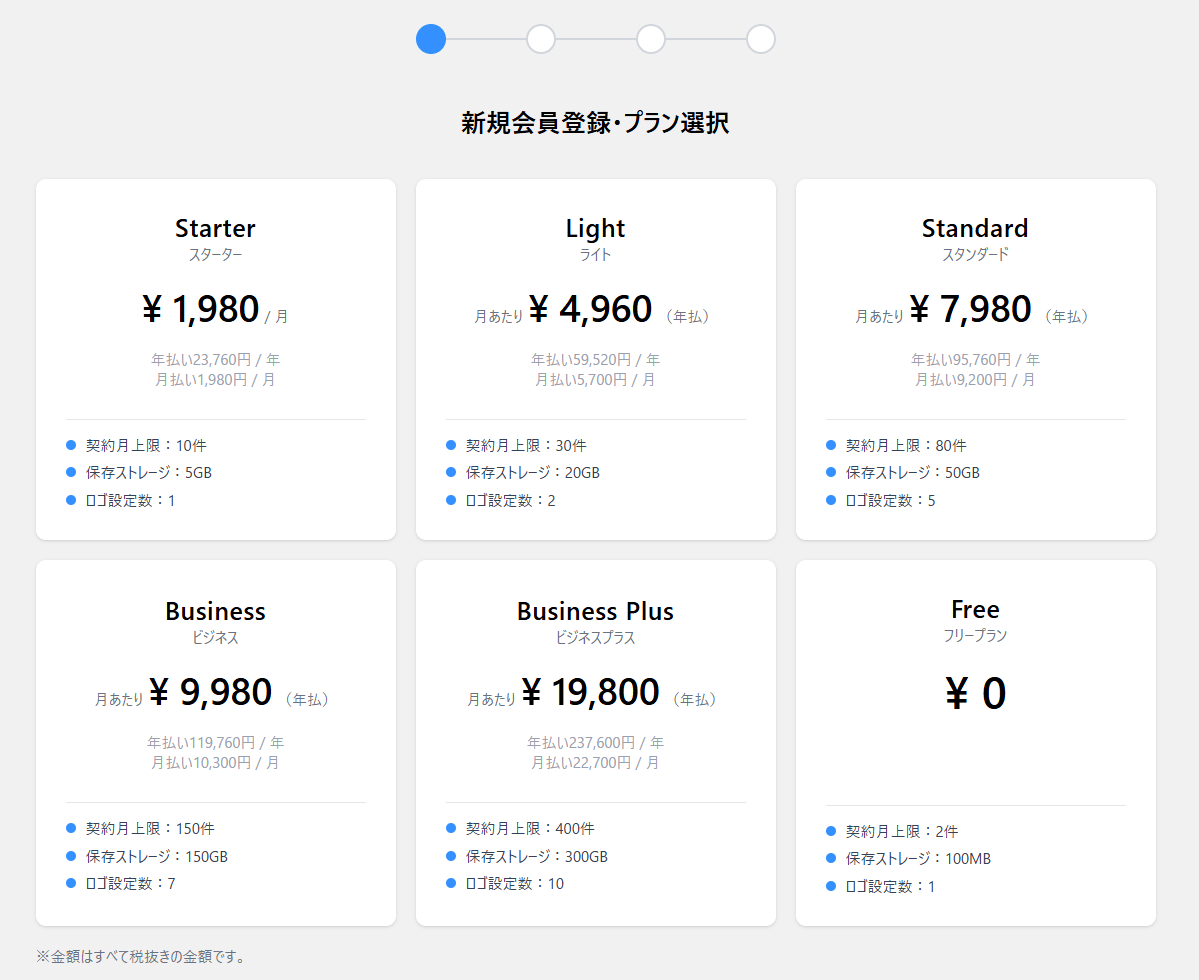Click the third progress step circle
This screenshot has width=1199, height=980.
point(651,39)
